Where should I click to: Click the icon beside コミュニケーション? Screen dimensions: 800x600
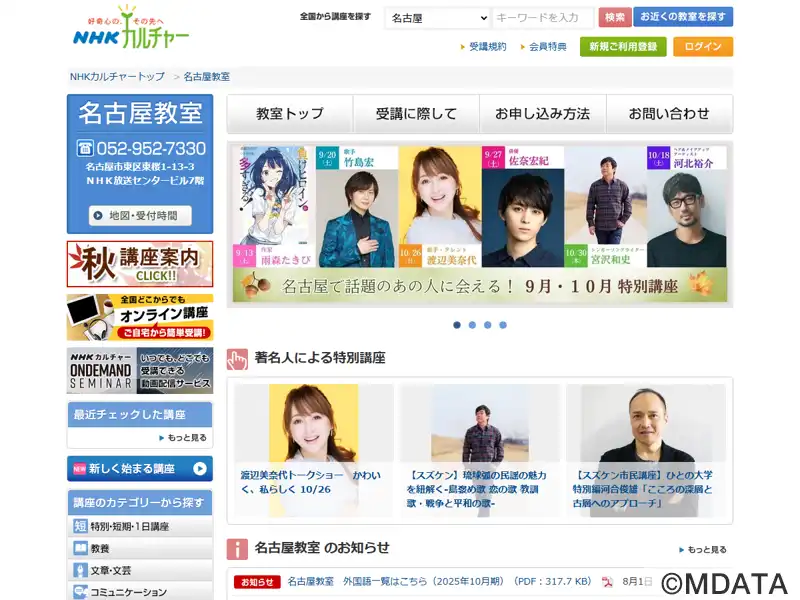pos(80,592)
